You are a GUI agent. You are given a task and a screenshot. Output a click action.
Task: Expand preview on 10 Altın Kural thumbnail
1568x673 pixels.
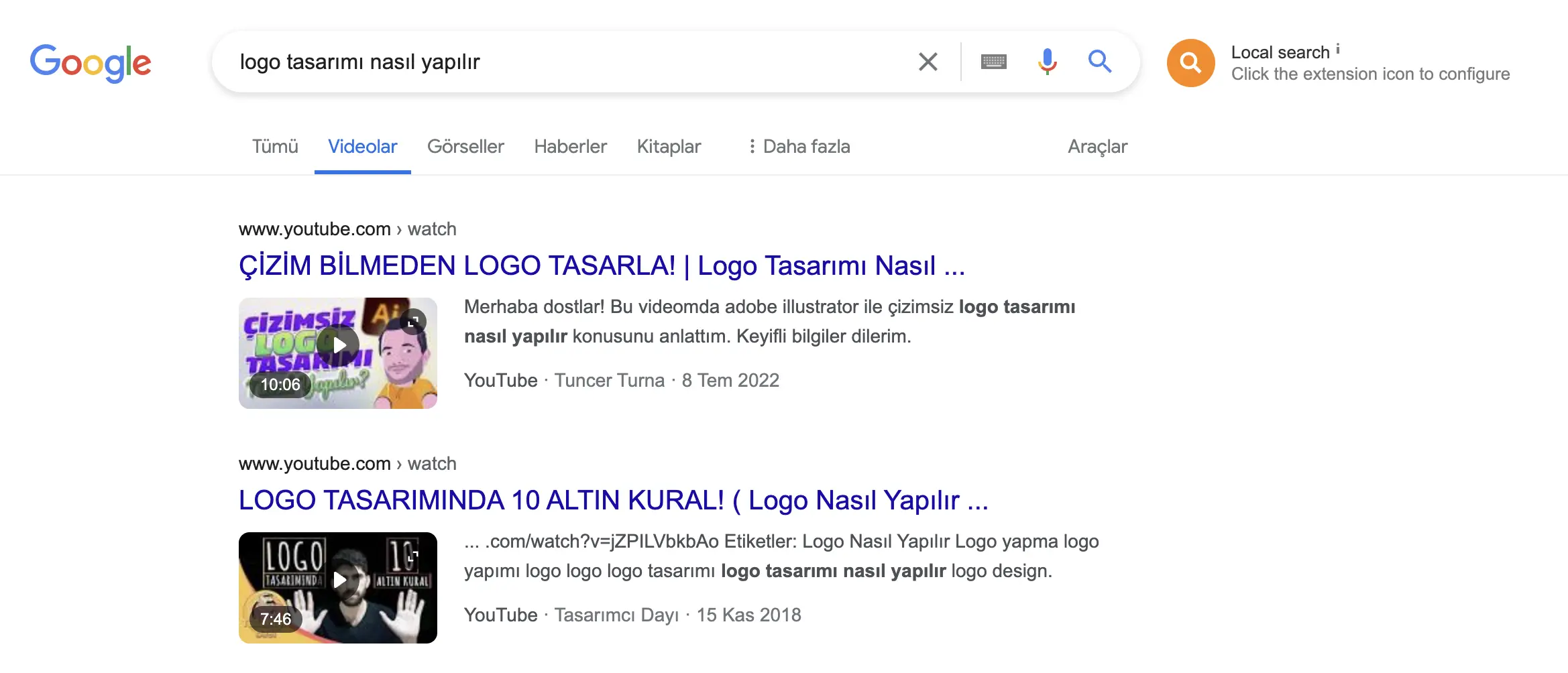click(413, 556)
